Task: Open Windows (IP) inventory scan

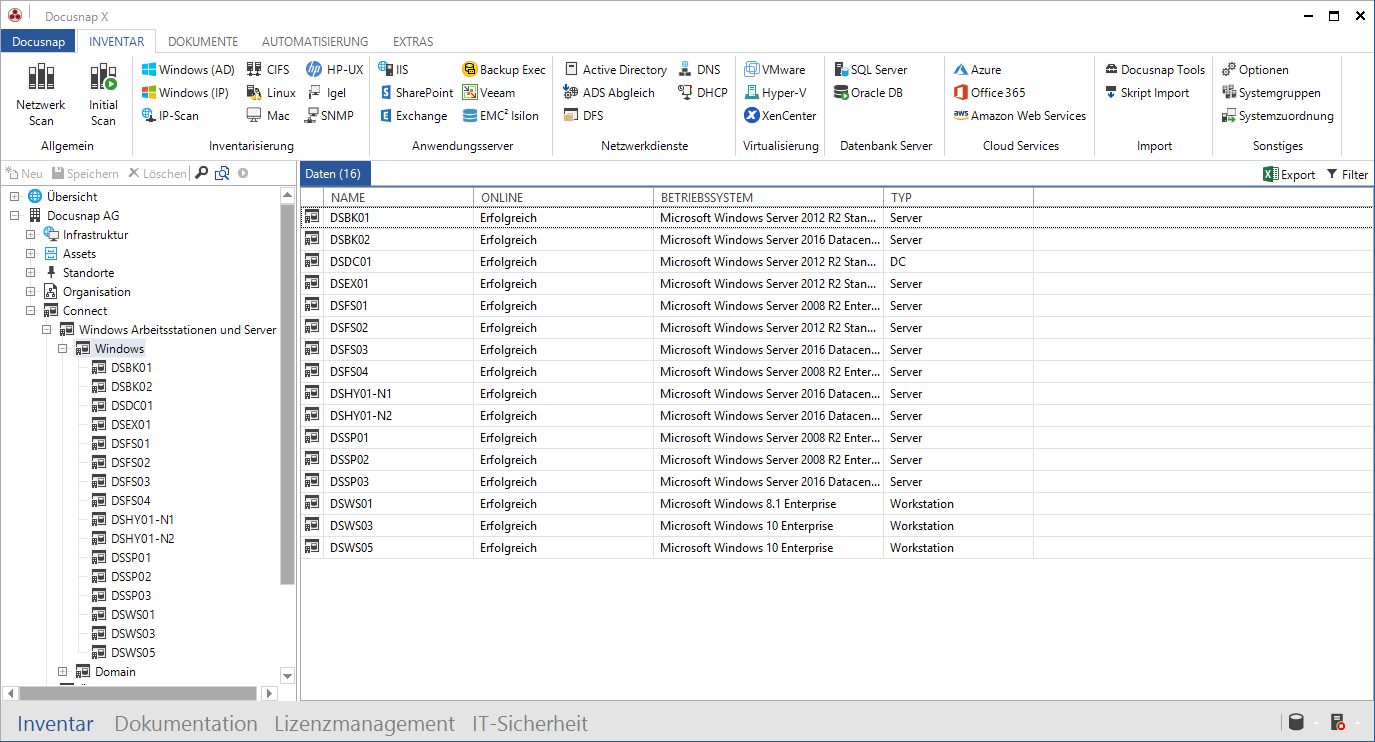Action: (x=185, y=93)
